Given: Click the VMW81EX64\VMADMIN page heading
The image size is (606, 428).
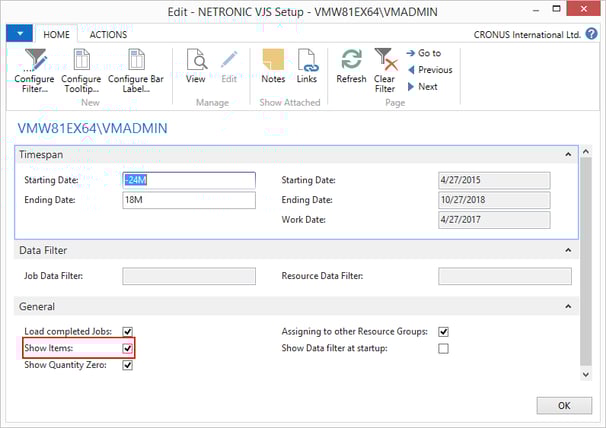Looking at the screenshot, I should tap(92, 128).
